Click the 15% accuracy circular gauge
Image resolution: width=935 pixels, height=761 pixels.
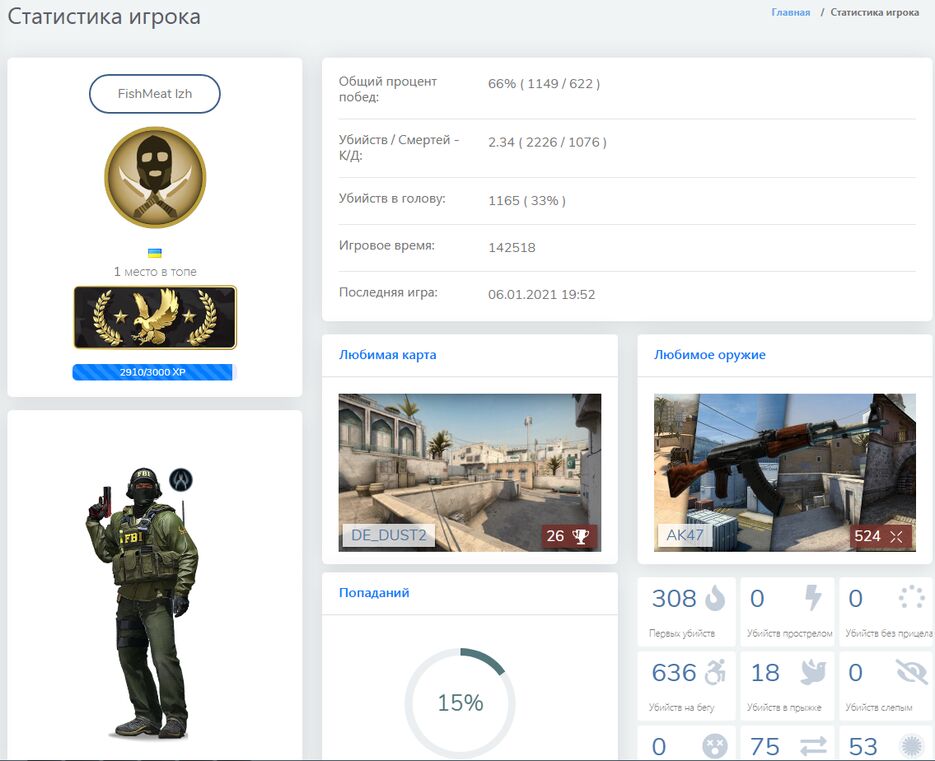coord(460,703)
